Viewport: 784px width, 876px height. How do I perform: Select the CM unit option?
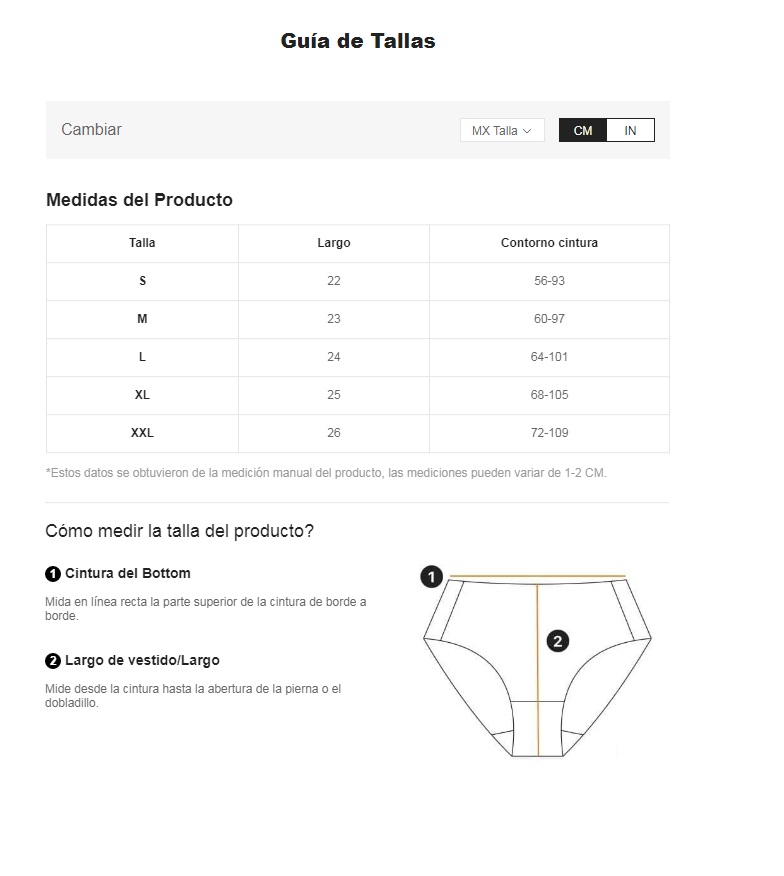(x=582, y=130)
